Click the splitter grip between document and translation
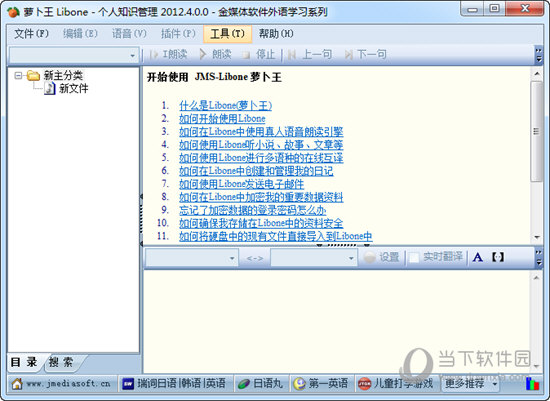The image size is (550, 401). [343, 245]
